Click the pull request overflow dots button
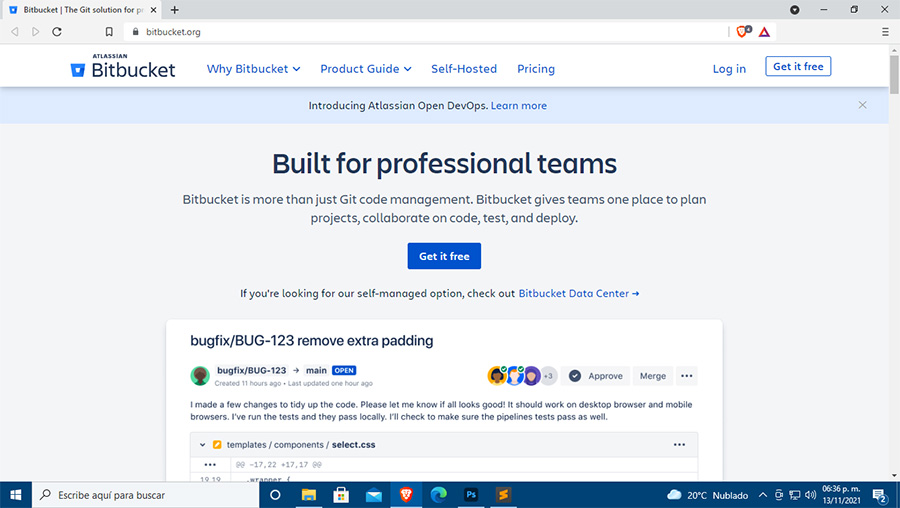The width and height of the screenshot is (900, 508). click(686, 376)
